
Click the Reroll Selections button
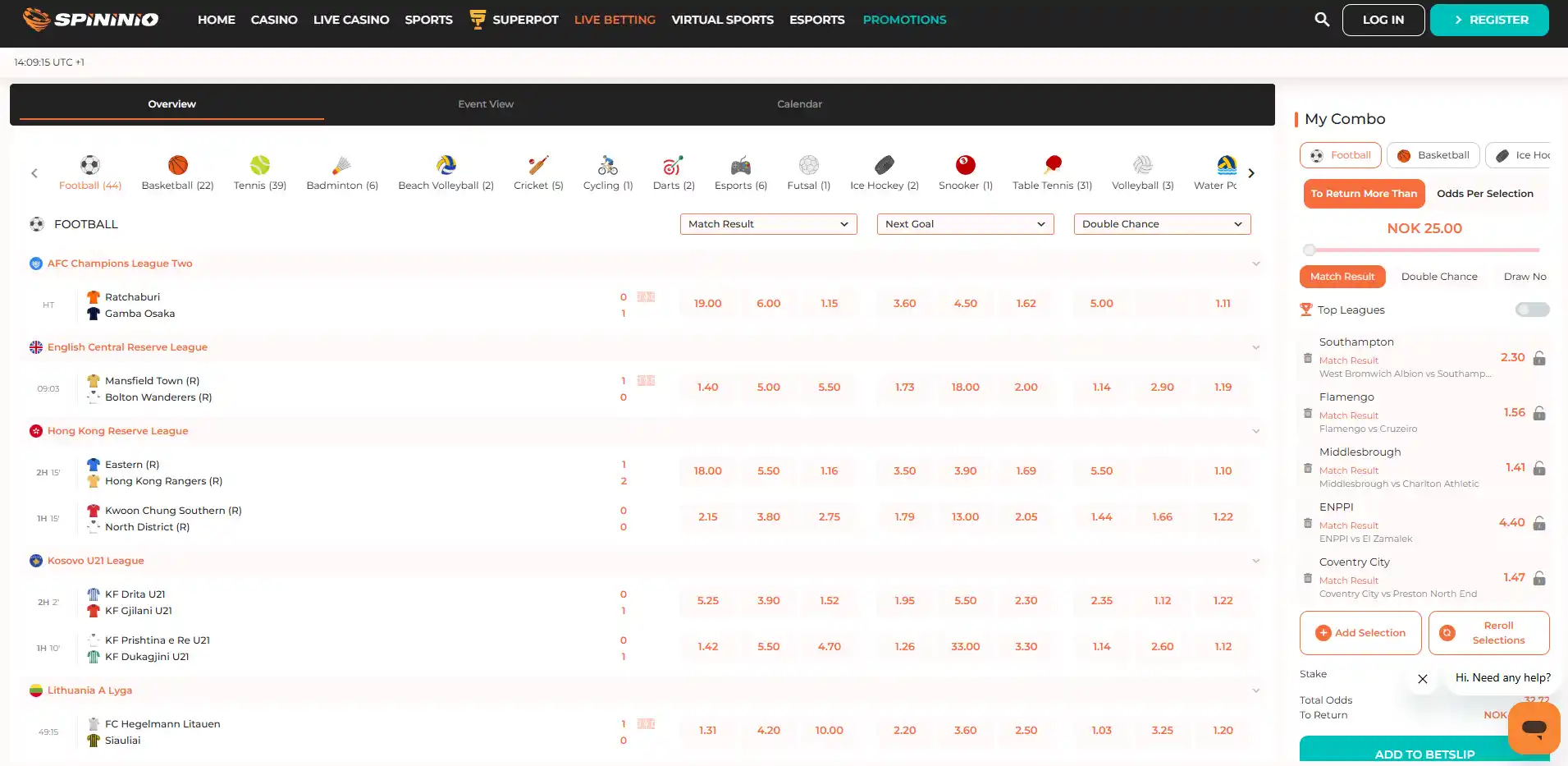pyautogui.click(x=1488, y=633)
